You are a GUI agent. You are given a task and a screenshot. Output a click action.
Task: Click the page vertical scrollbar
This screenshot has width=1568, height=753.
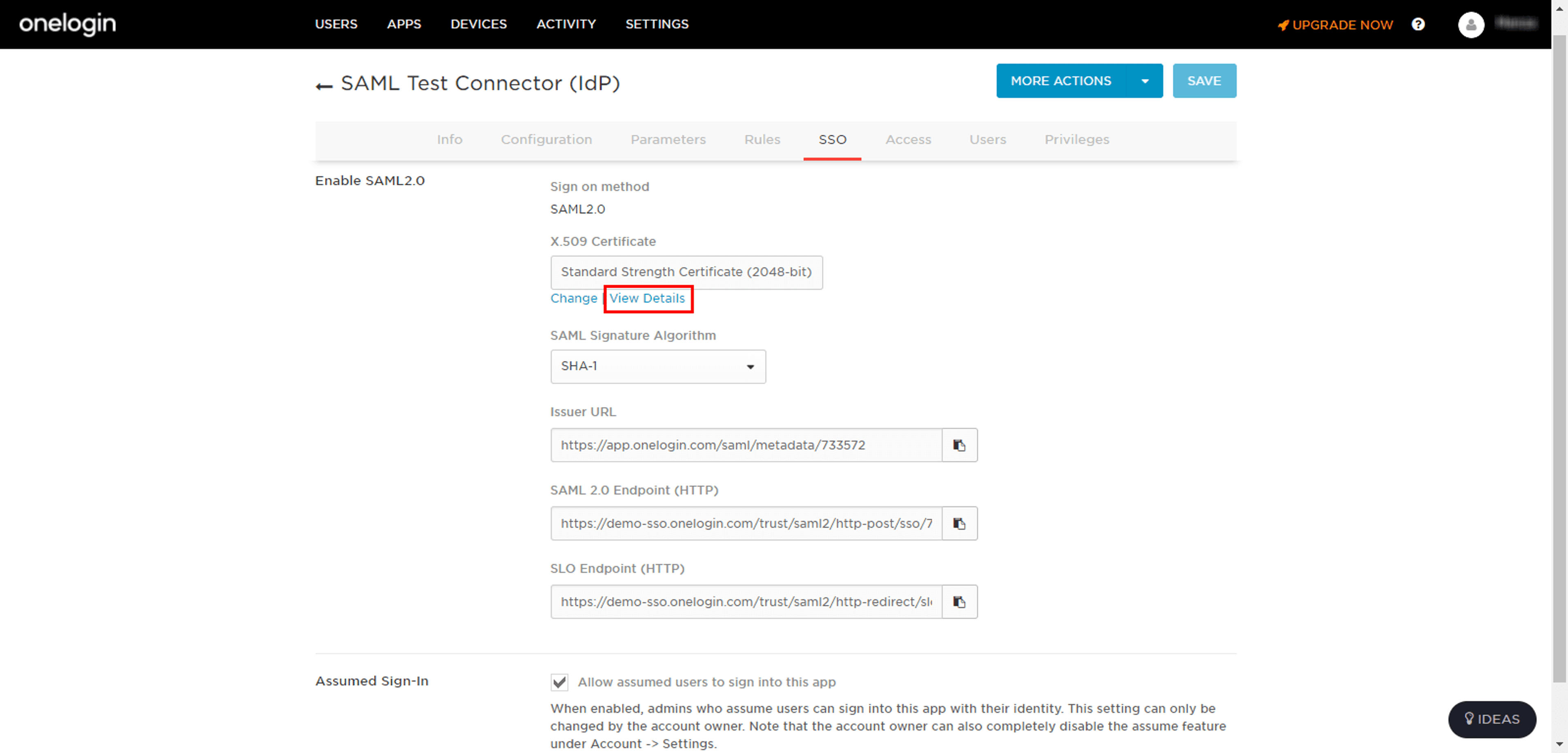point(1559,359)
